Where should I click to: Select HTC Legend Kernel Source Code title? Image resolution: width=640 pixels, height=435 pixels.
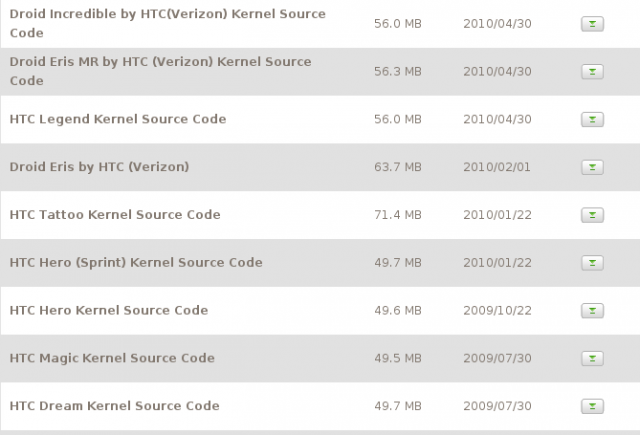118,119
